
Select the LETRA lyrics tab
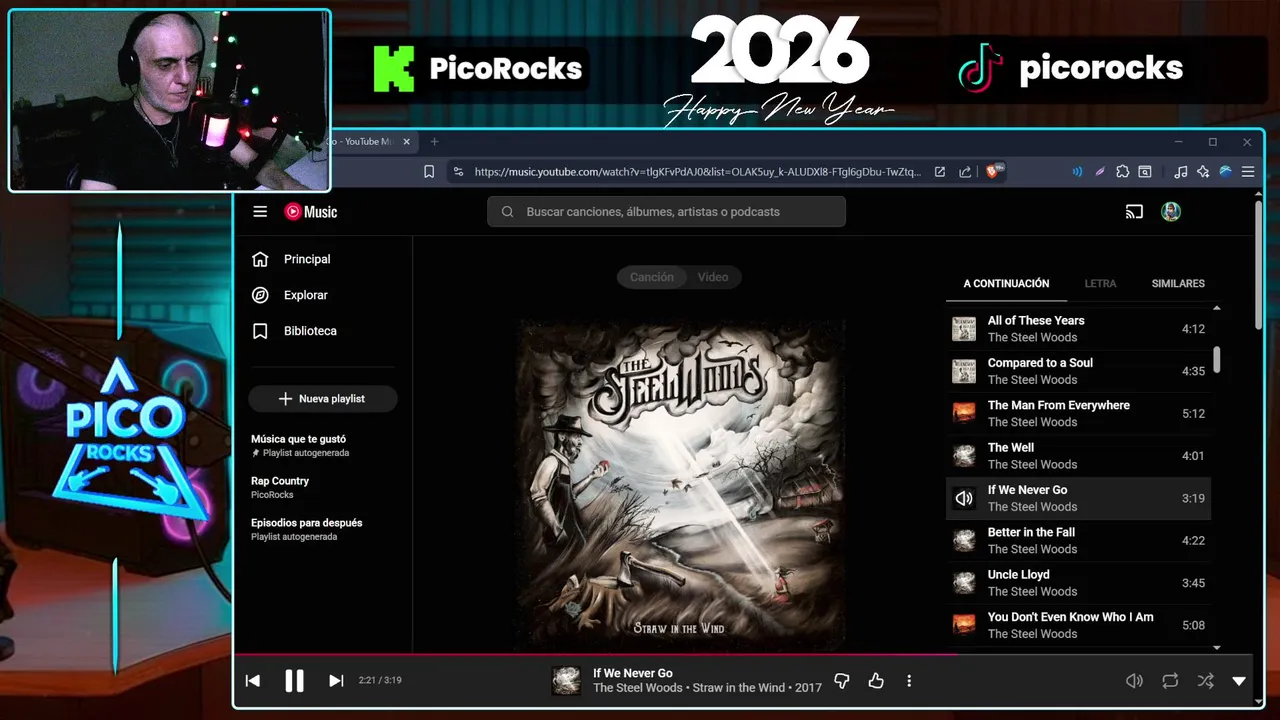pos(1100,284)
